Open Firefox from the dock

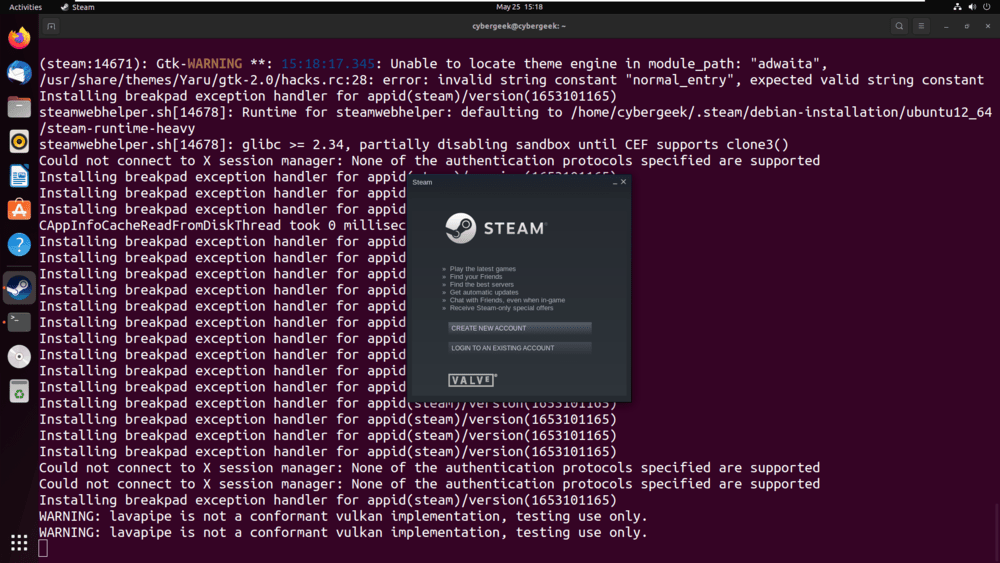tap(19, 39)
